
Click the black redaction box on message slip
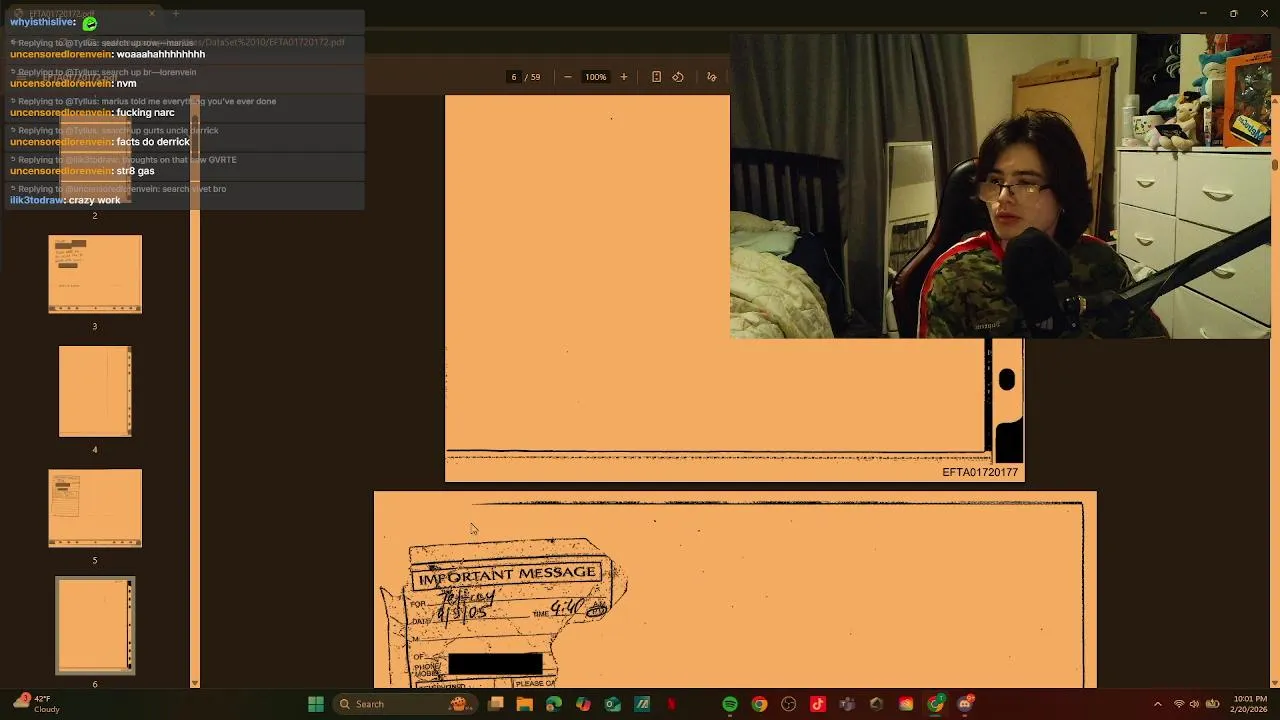[495, 664]
